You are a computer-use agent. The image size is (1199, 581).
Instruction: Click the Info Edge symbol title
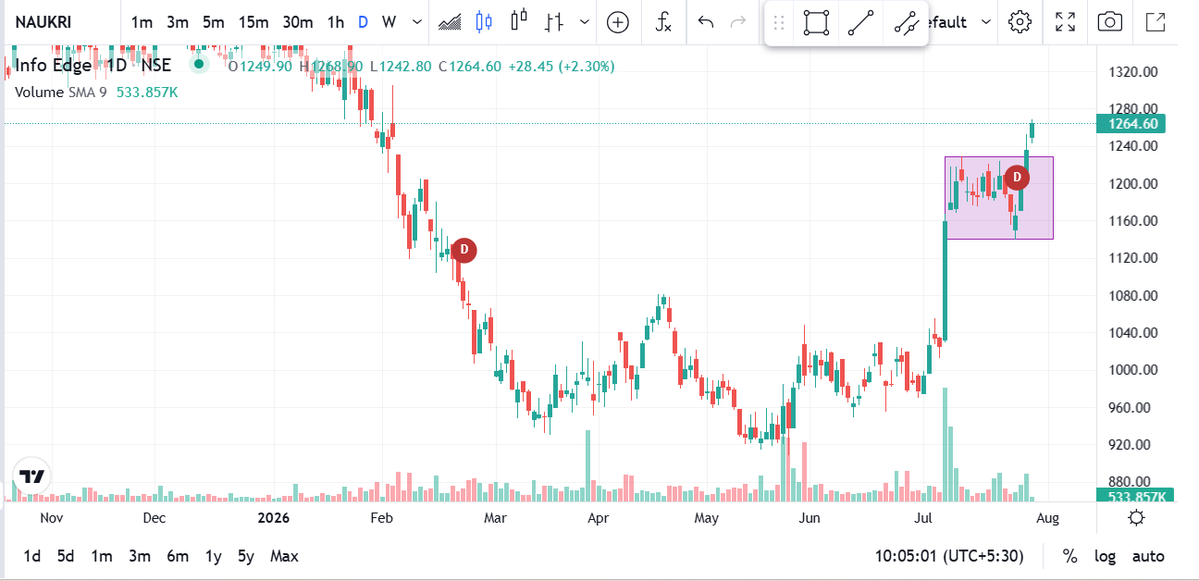coord(54,66)
